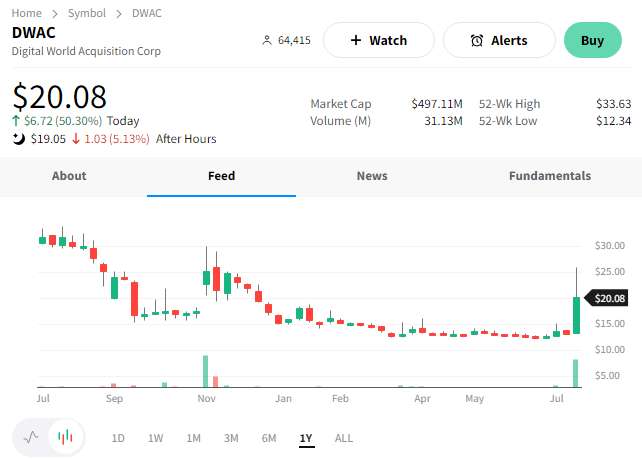642x459 pixels.
Task: Click the after-hours moon icon
Action: (18, 139)
